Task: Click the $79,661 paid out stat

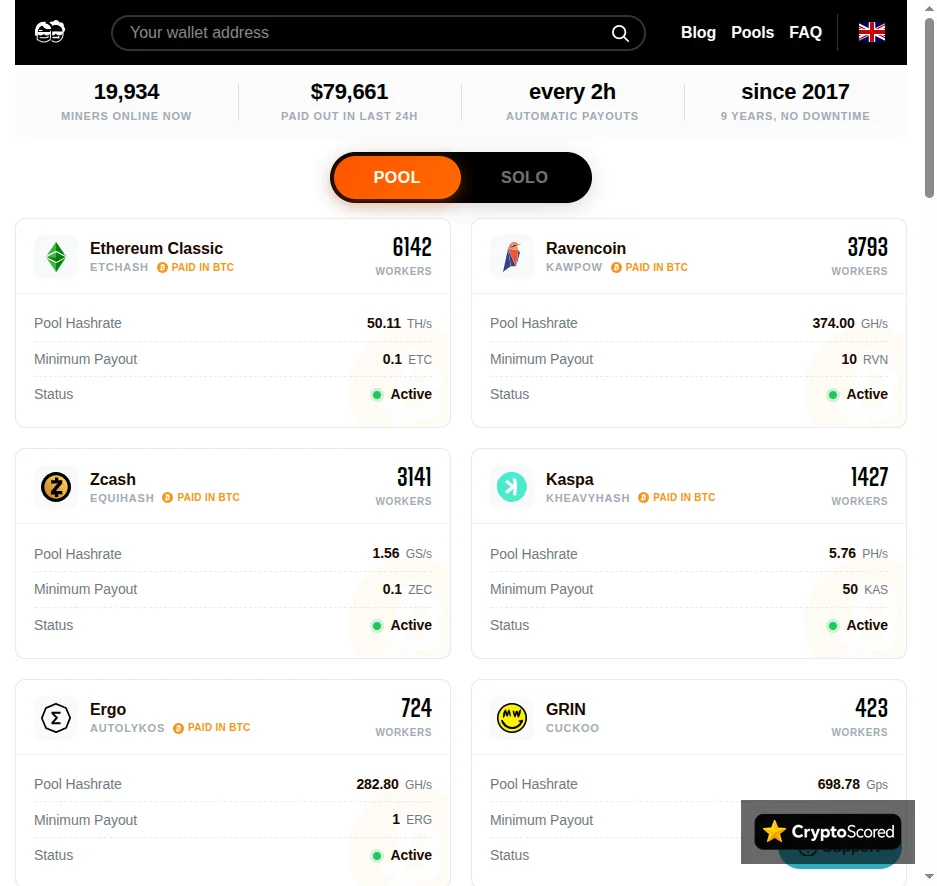Action: click(x=349, y=102)
